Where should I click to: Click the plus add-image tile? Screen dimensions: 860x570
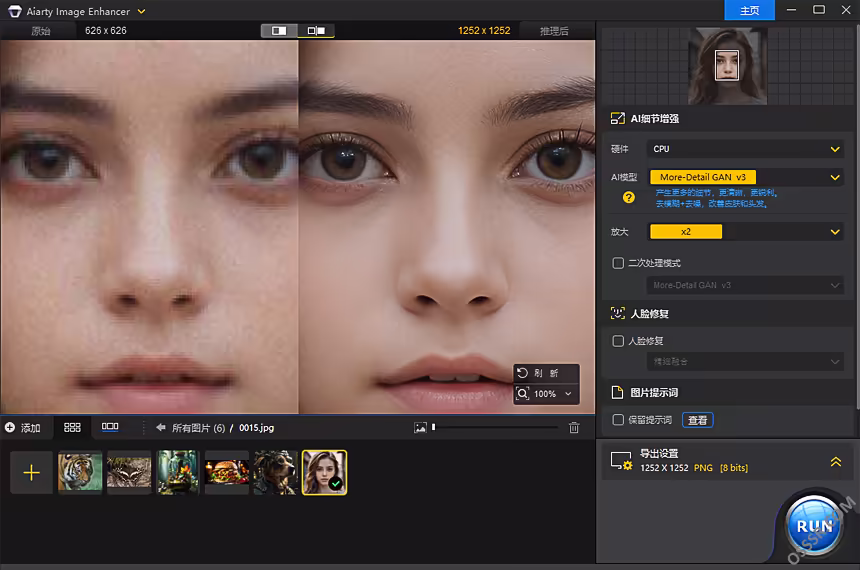click(32, 472)
